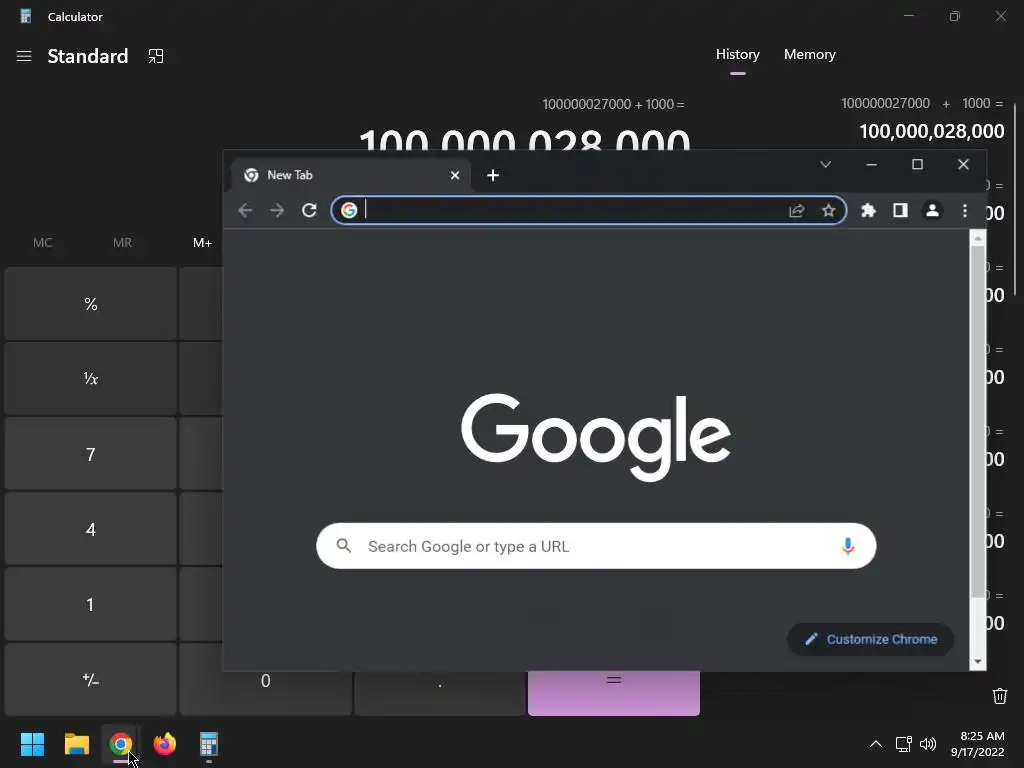Click Google icon in address bar

tap(349, 210)
